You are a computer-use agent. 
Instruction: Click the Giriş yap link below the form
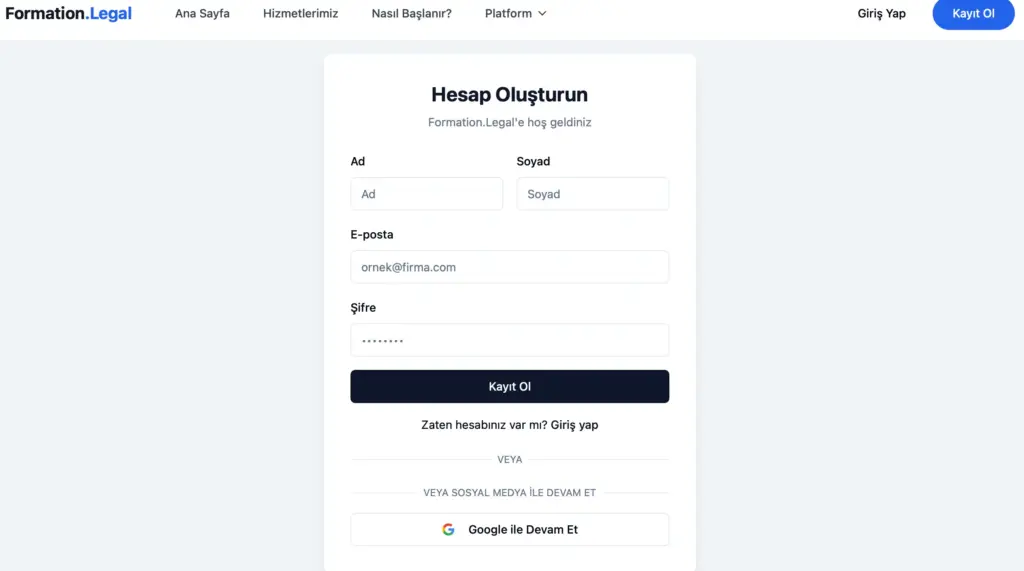(574, 425)
